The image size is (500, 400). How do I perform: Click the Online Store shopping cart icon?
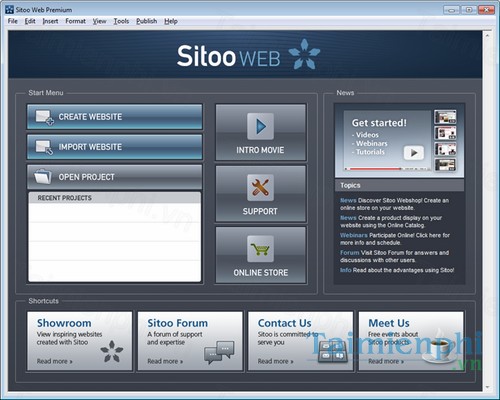tap(261, 249)
